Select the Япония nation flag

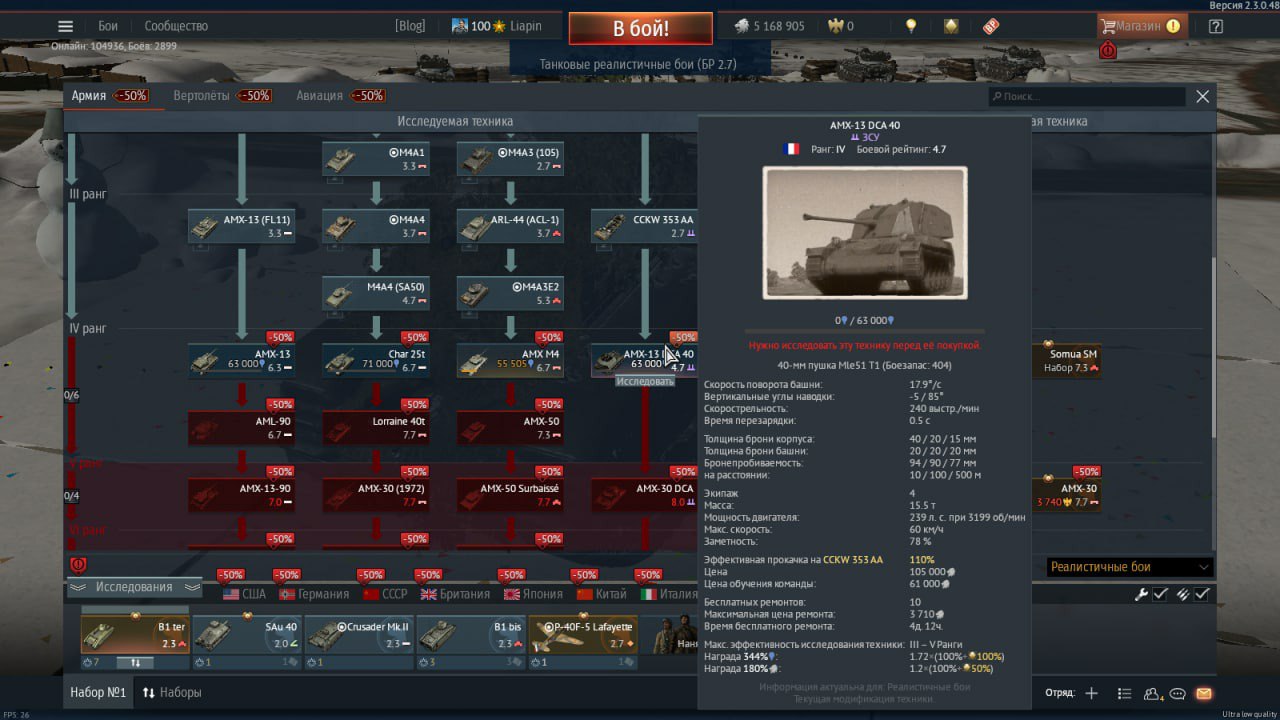pos(534,594)
